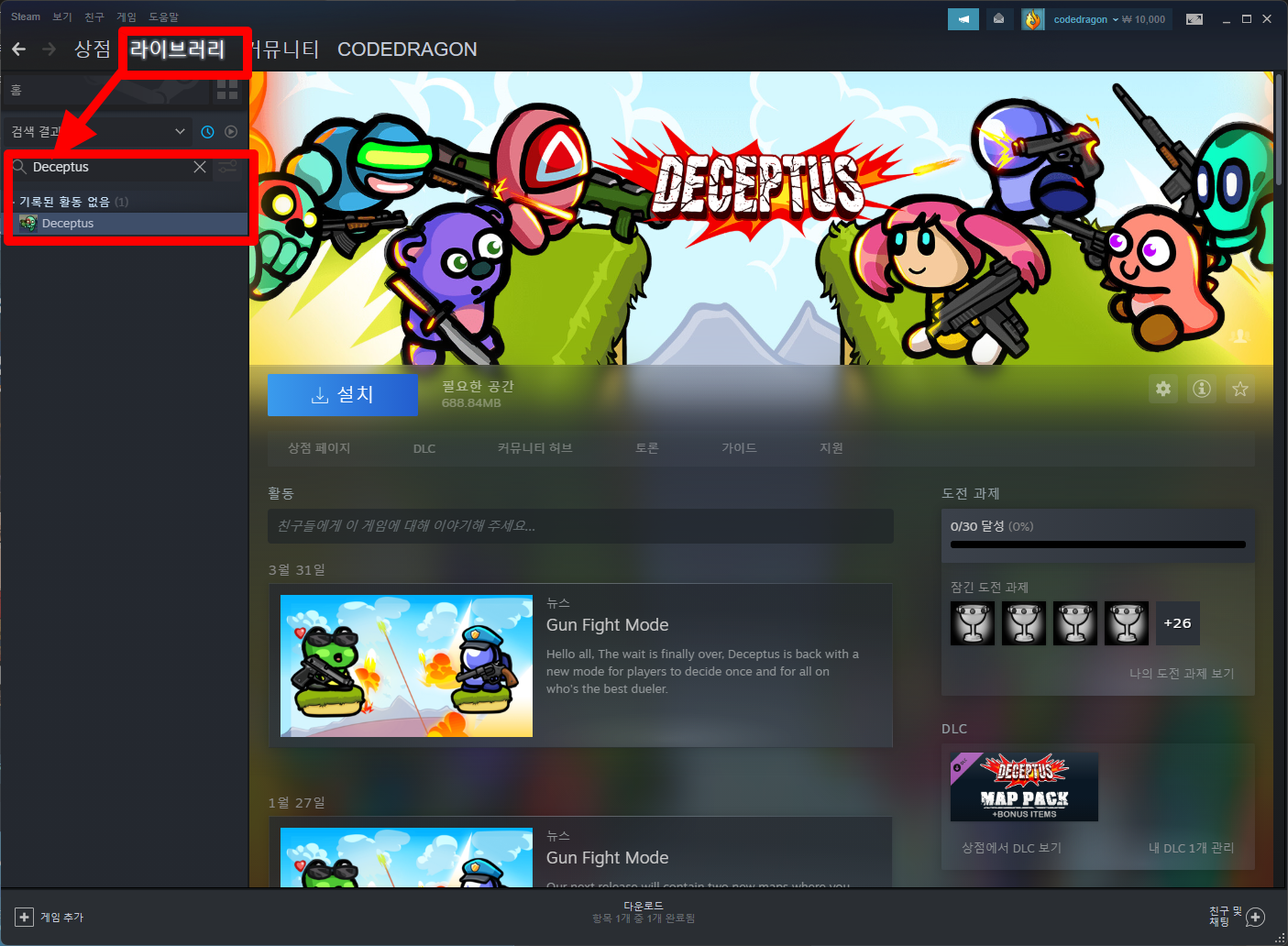Open the 3월 31일 Gun Fight Mode thumbnail
Screen dimensions: 1288x946
[x=406, y=666]
